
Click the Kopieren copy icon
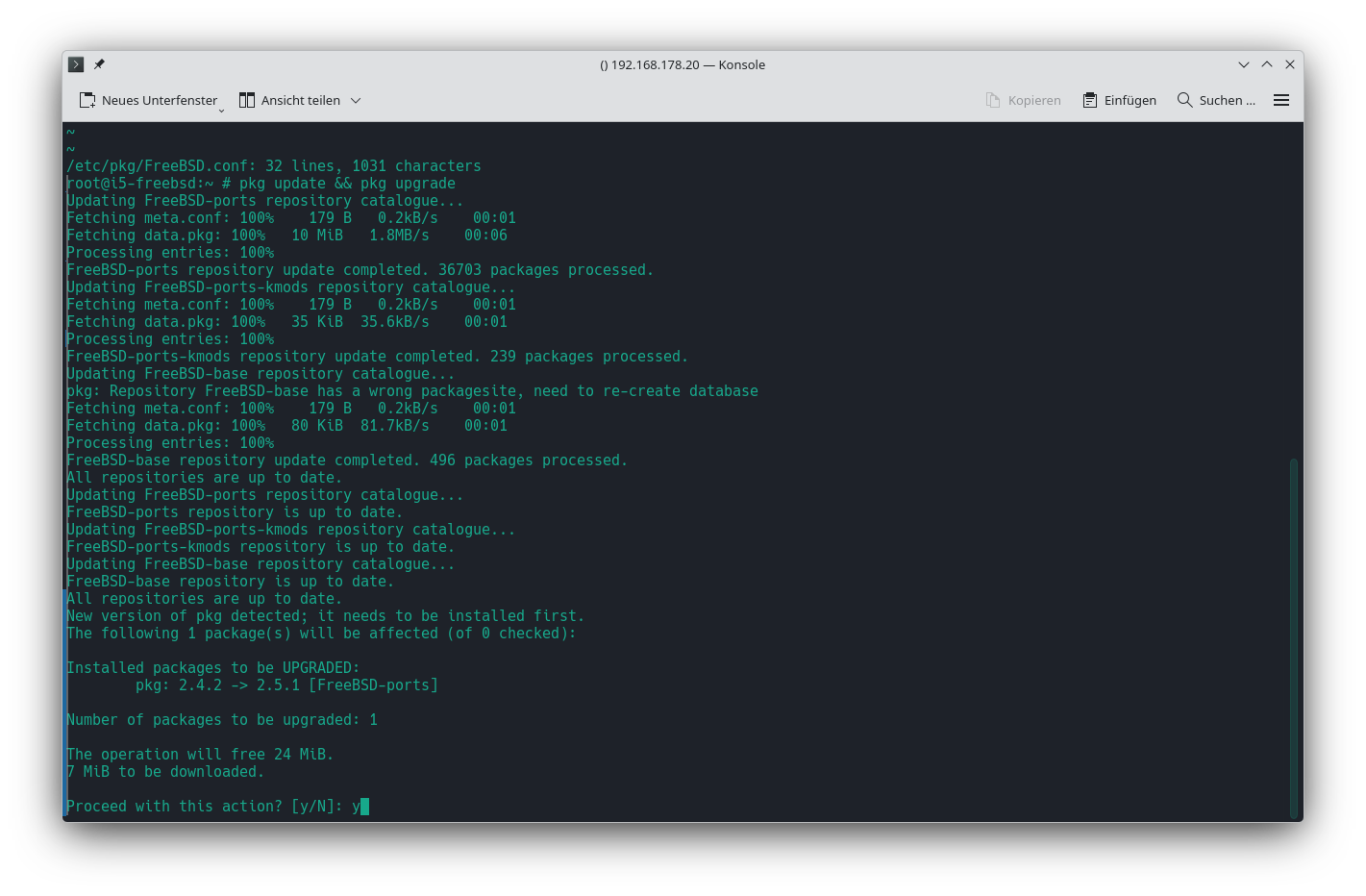(993, 100)
